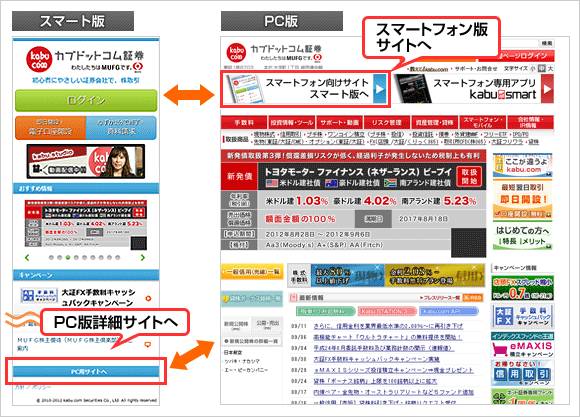Click ツバキ・ナカシマ in new listings list
Image resolution: width=580 pixels, height=417 pixels.
click(x=242, y=361)
